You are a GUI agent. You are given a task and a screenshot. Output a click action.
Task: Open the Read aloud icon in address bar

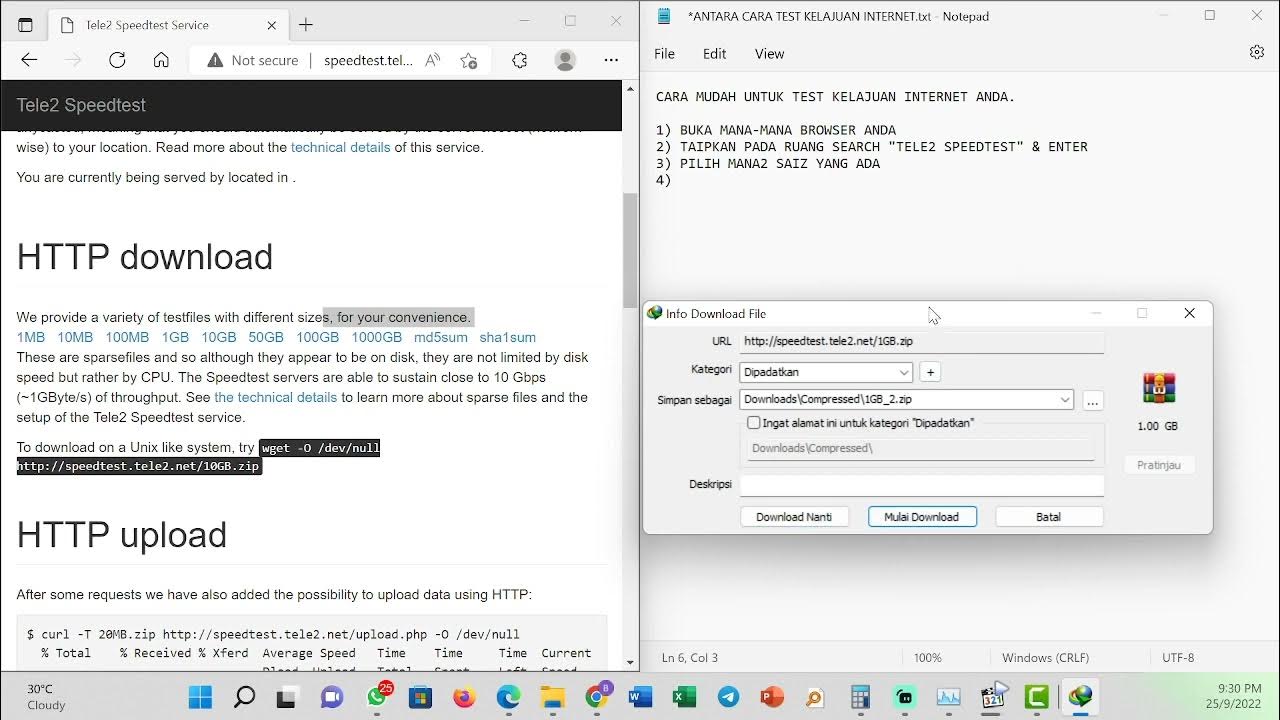coord(433,60)
